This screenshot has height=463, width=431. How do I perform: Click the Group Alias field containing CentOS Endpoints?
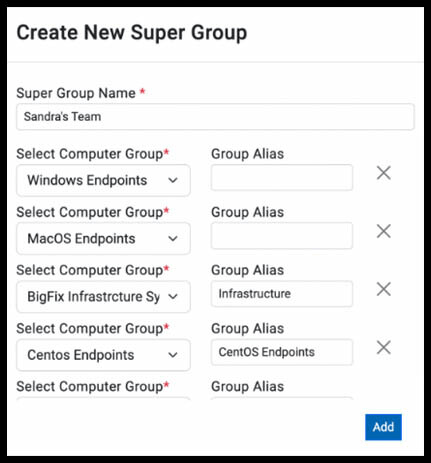pyautogui.click(x=282, y=352)
